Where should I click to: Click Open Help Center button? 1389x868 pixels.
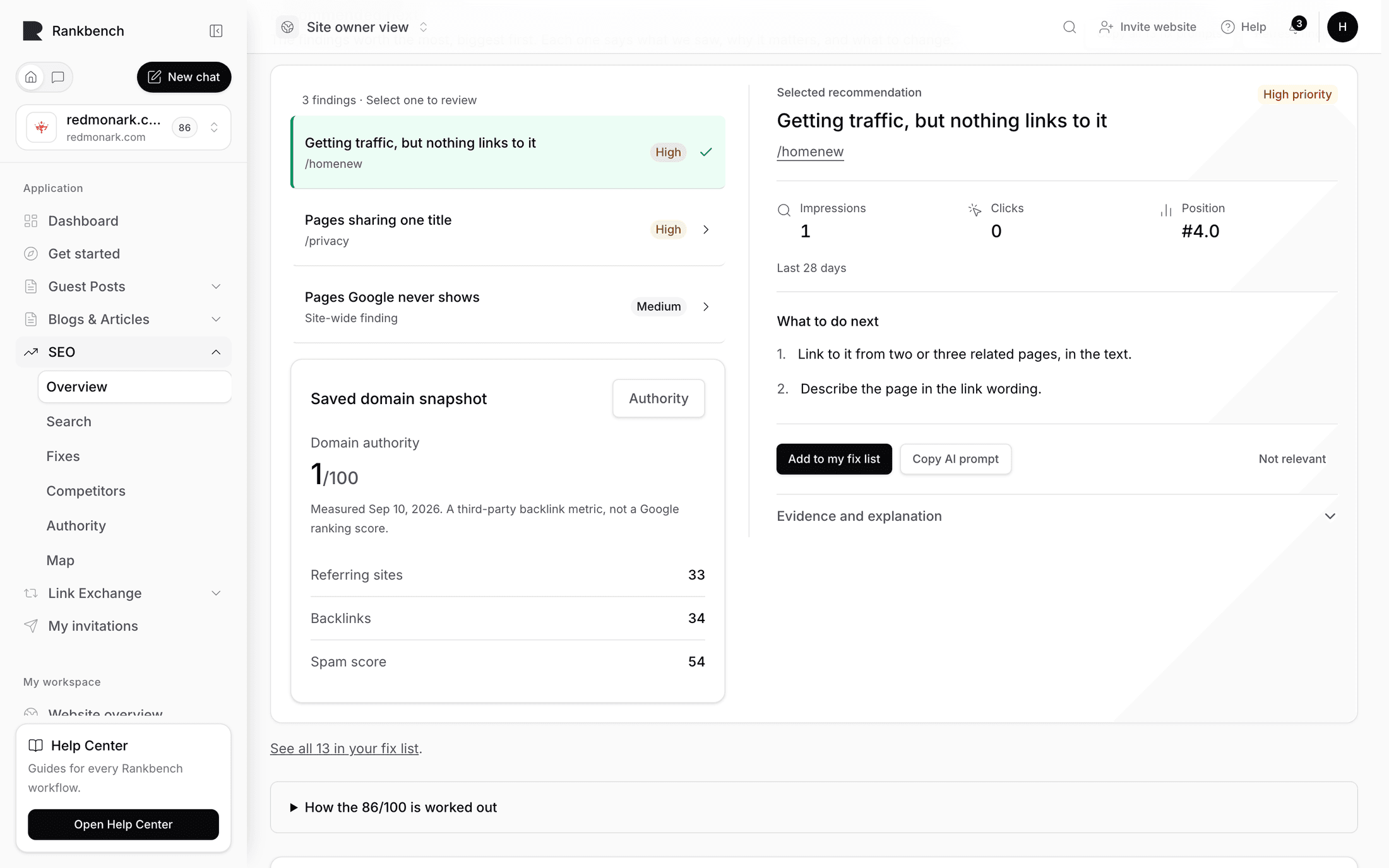pos(123,824)
